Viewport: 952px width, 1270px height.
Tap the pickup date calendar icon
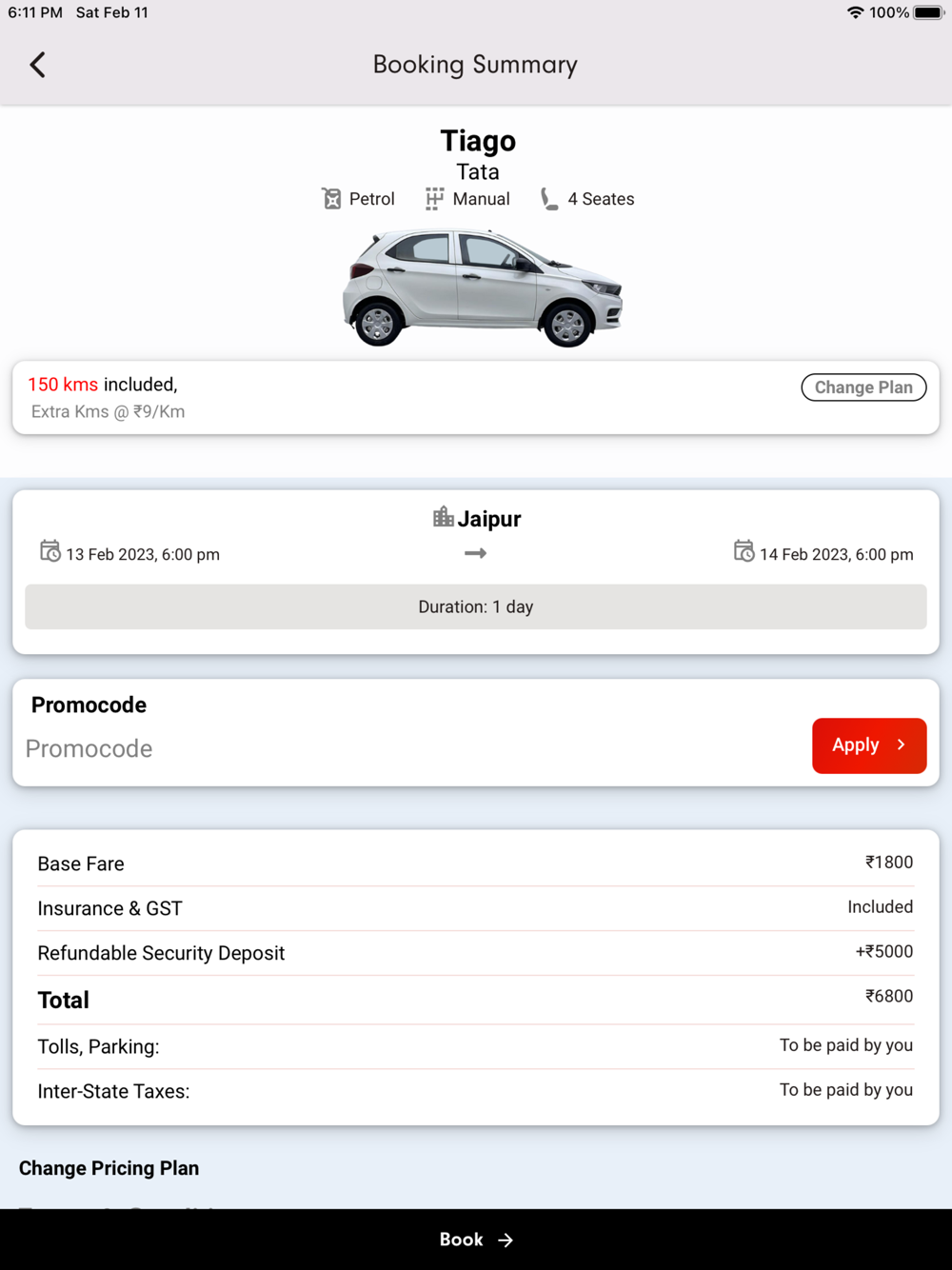click(x=50, y=551)
